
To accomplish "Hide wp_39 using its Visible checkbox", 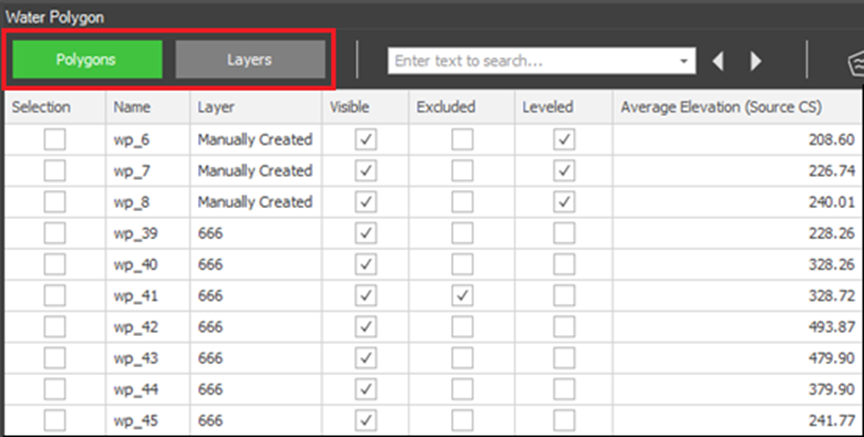I will tap(366, 233).
